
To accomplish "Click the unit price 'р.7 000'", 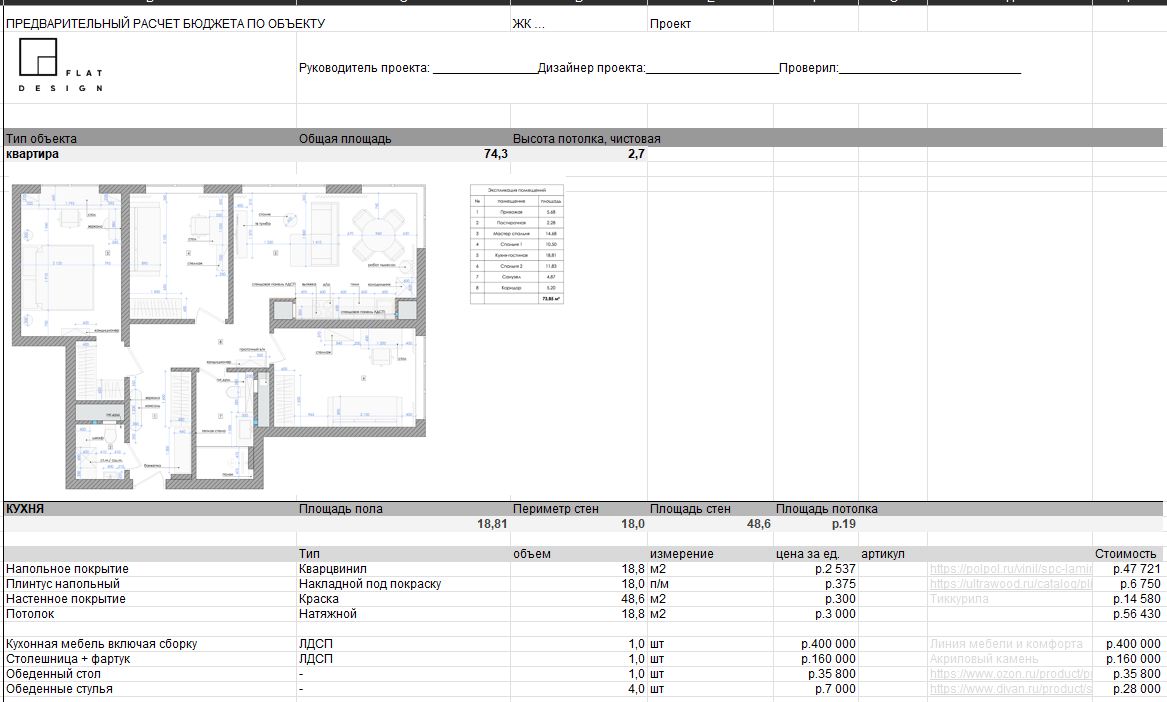I will click(835, 689).
